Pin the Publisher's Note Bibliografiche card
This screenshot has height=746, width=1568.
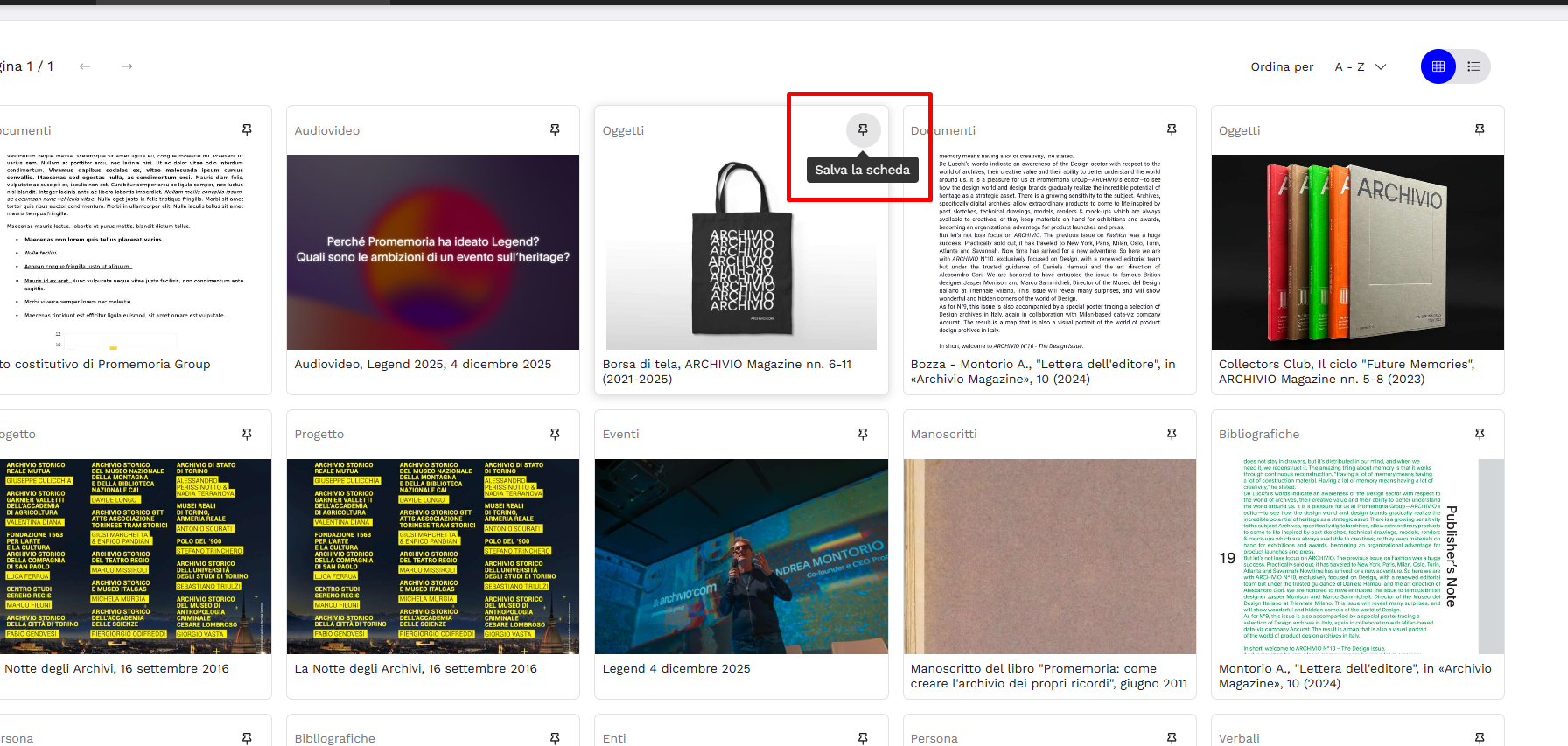point(1480,434)
